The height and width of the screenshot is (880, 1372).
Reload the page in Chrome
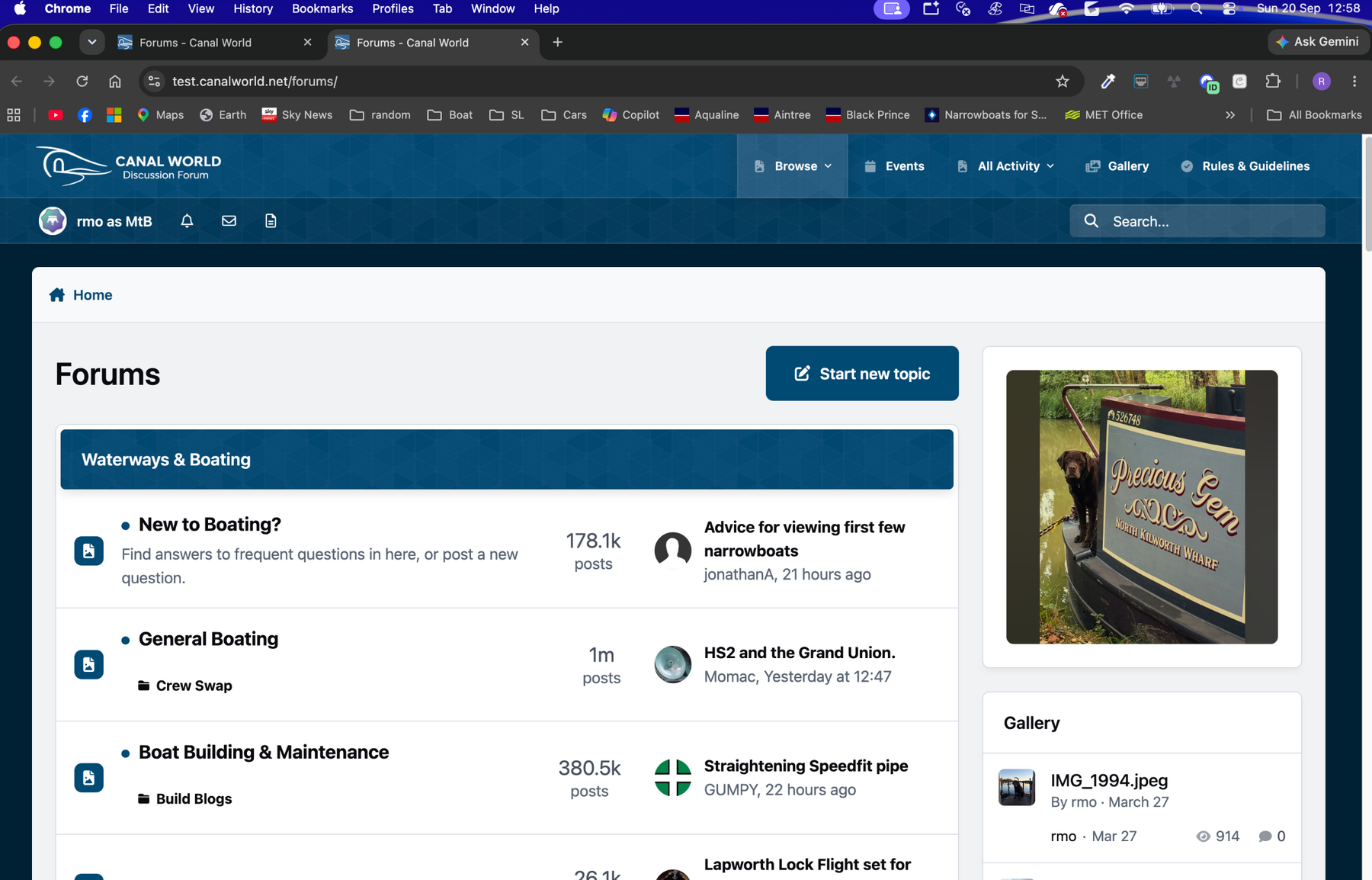(x=82, y=82)
